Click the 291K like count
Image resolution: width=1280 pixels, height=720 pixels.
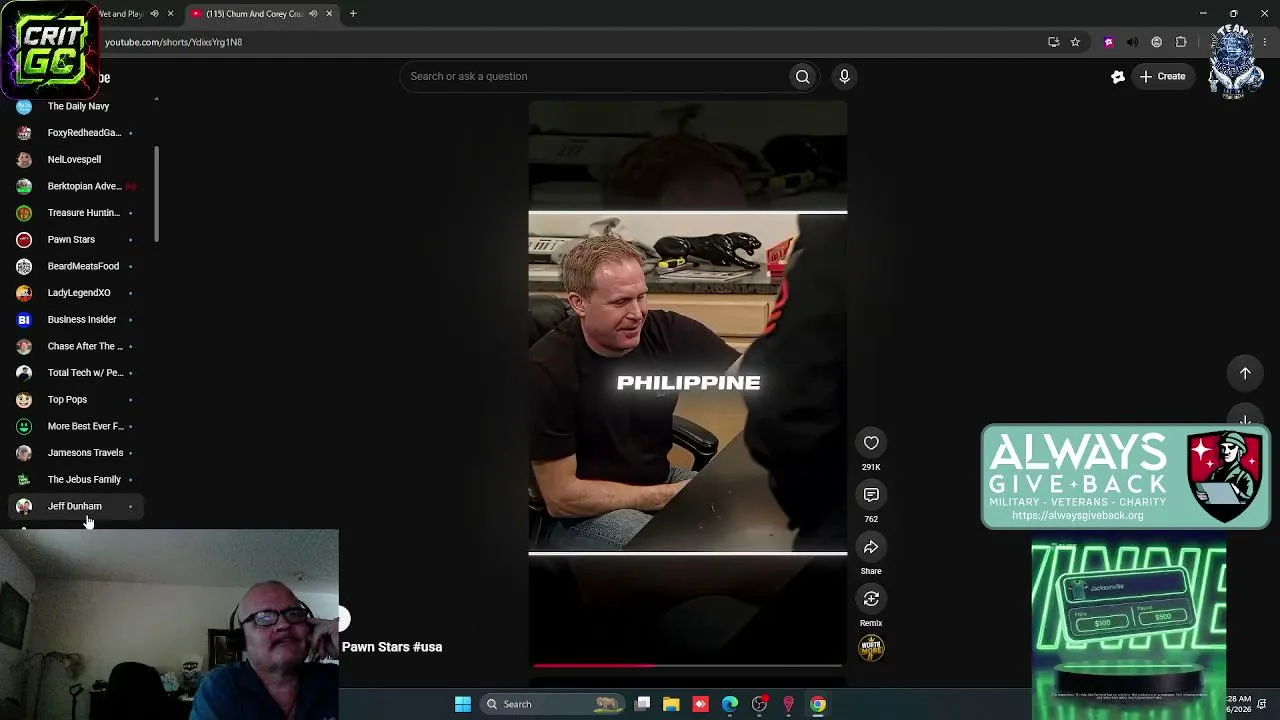(871, 467)
